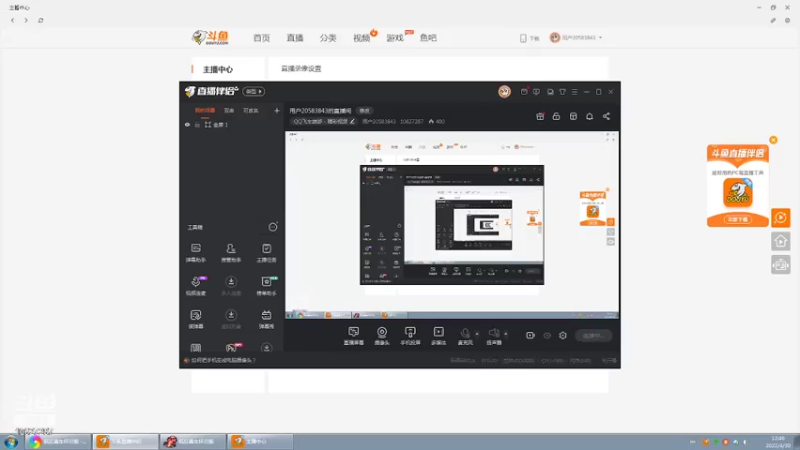800x450 pixels.
Task: Click the 修改 button beside room title
Action: pos(364,111)
